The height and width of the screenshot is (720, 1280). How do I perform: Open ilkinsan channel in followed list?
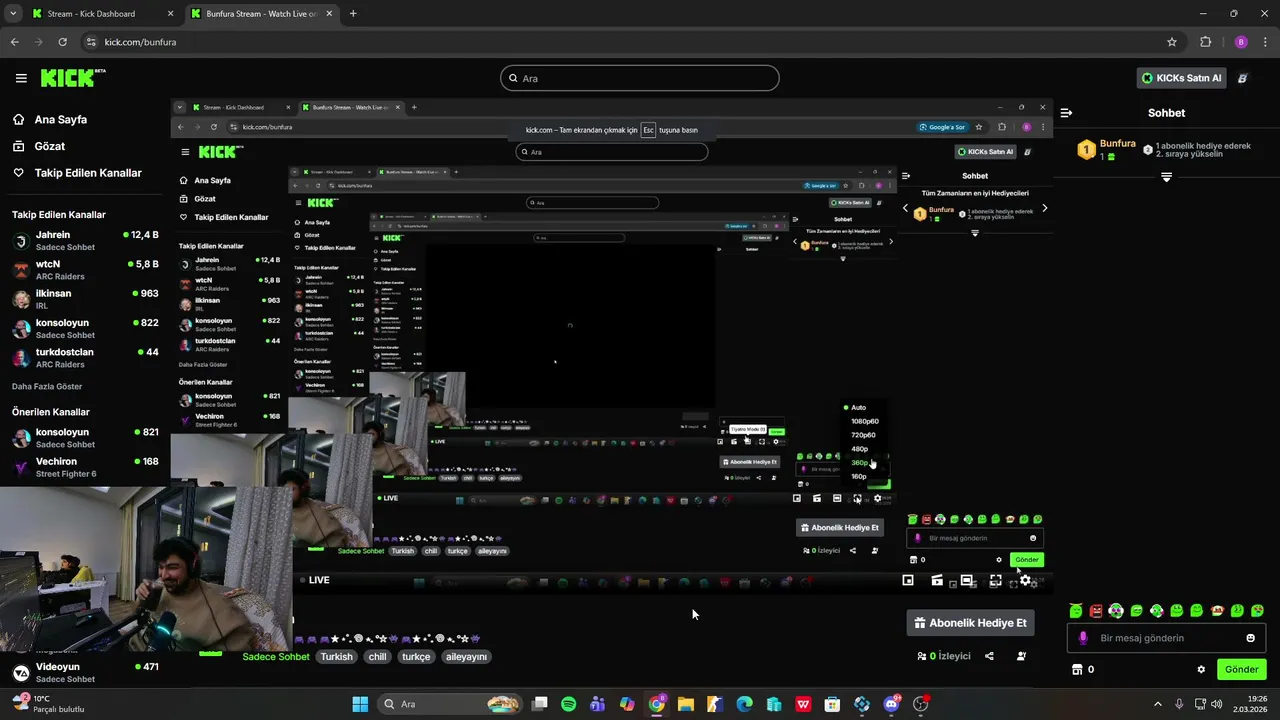[85, 299]
